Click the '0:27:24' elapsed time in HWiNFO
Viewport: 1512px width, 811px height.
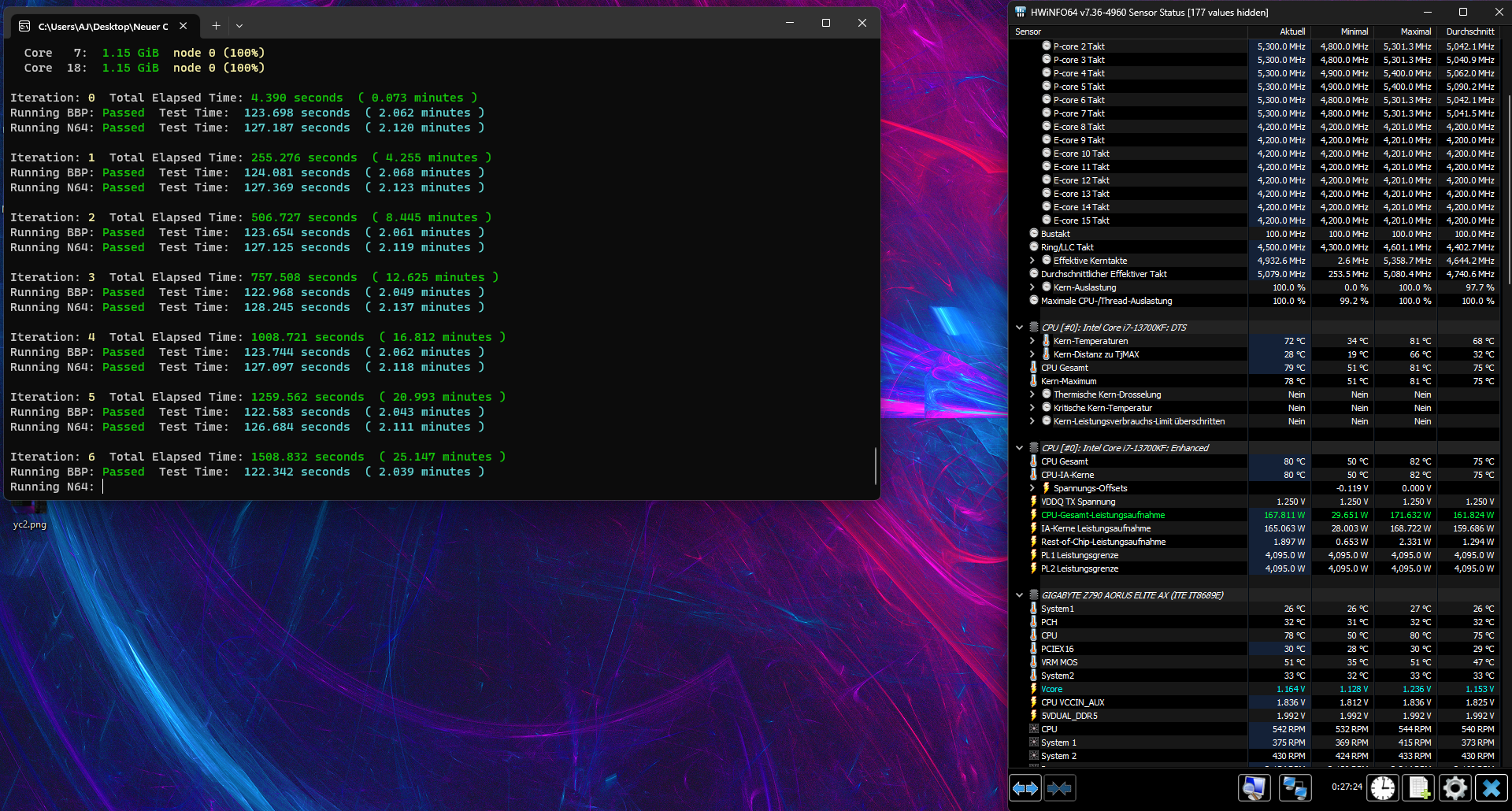(1347, 787)
